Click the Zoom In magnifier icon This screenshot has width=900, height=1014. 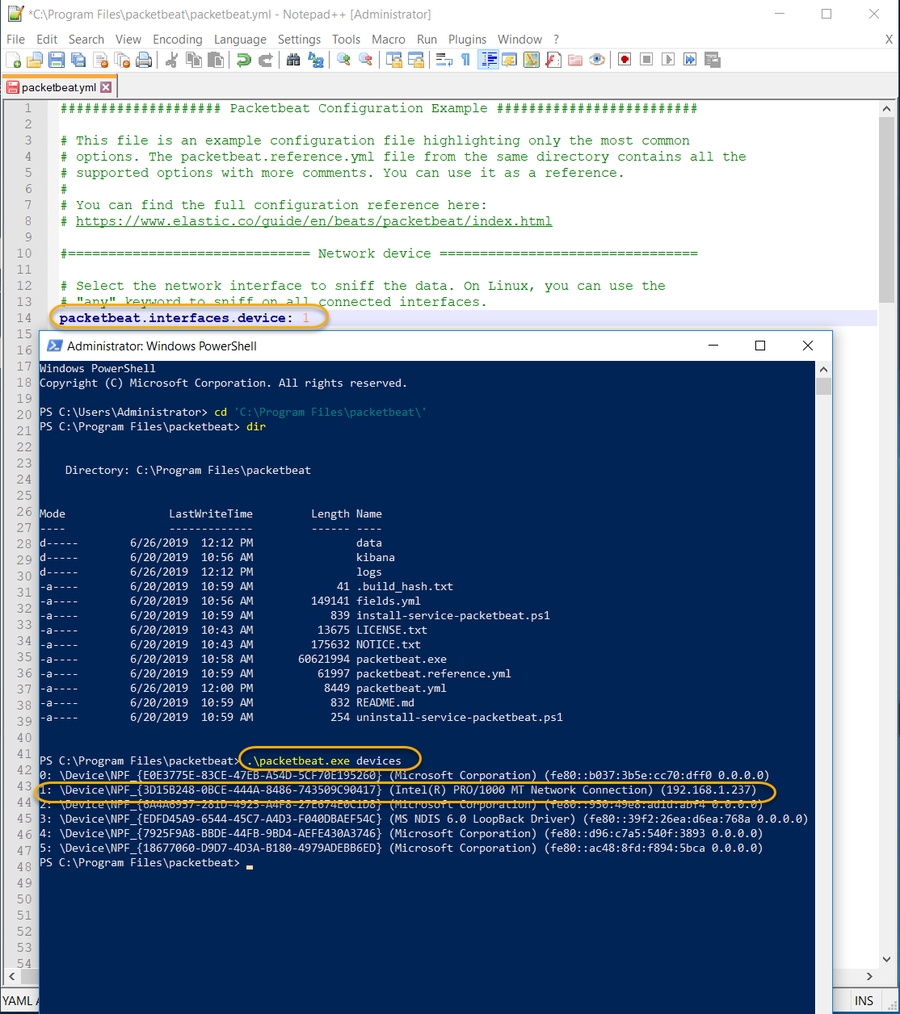pos(343,60)
